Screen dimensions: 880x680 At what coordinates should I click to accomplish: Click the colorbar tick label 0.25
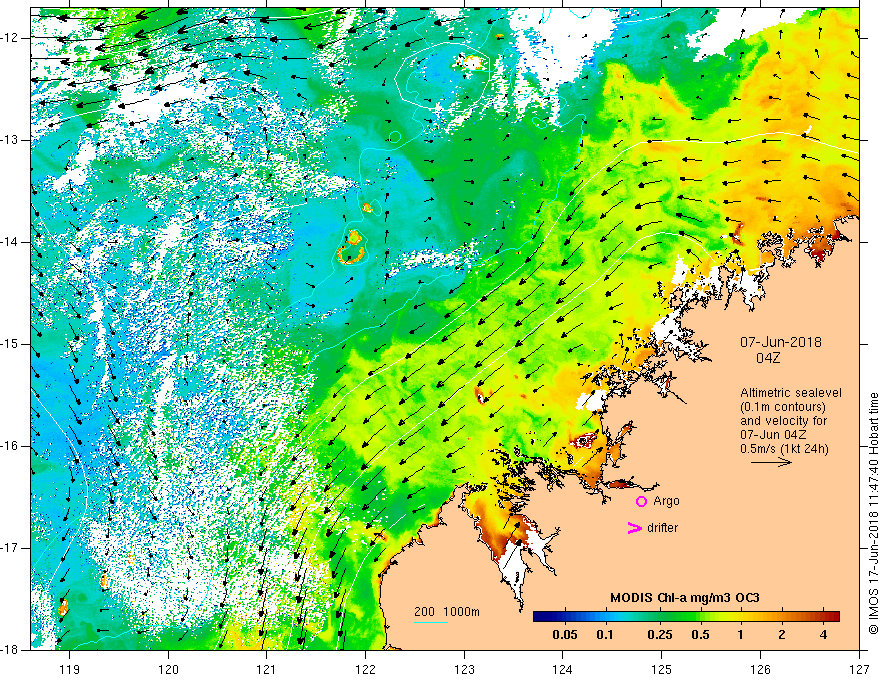(x=659, y=635)
